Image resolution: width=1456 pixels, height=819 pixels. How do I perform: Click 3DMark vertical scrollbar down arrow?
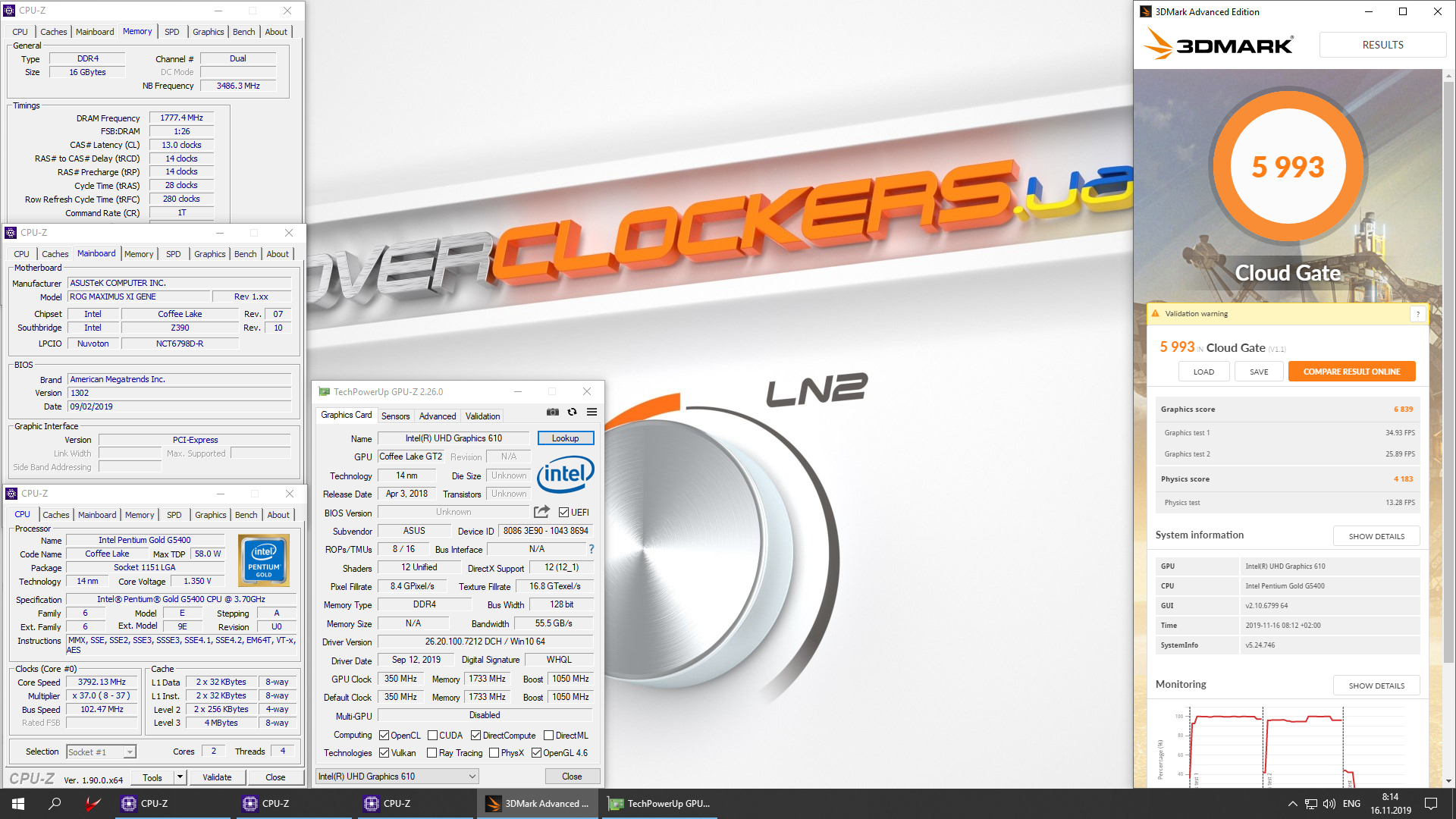(1448, 780)
